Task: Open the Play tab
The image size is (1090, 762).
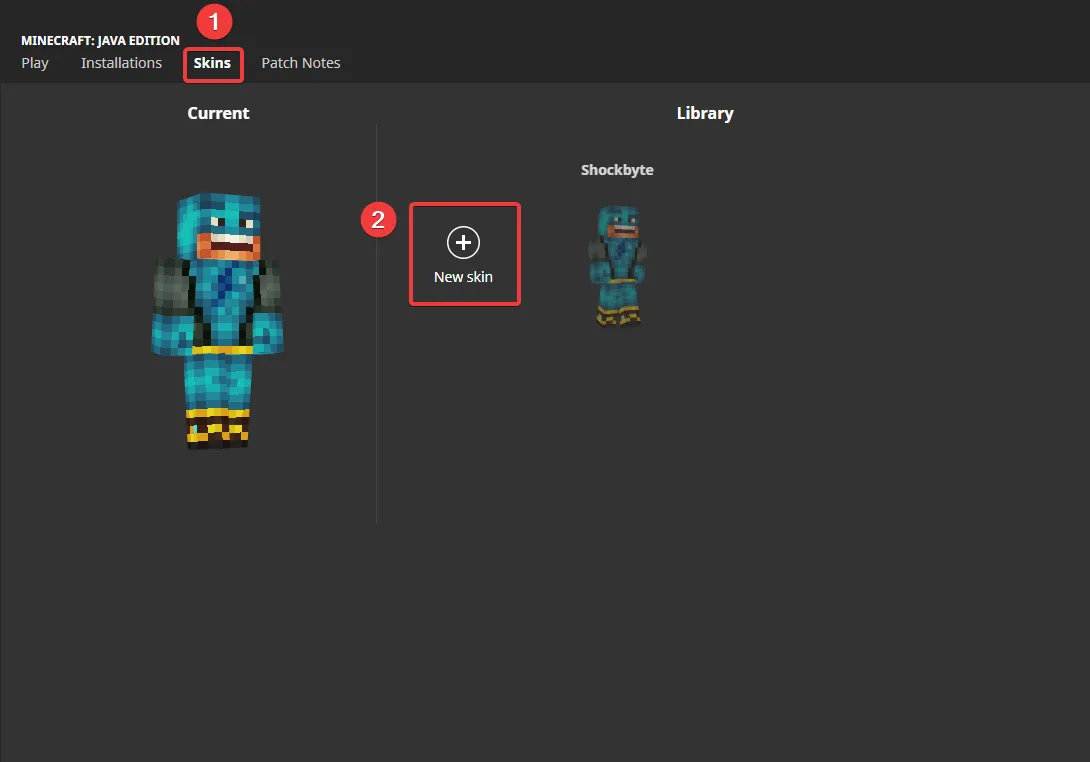Action: (35, 63)
